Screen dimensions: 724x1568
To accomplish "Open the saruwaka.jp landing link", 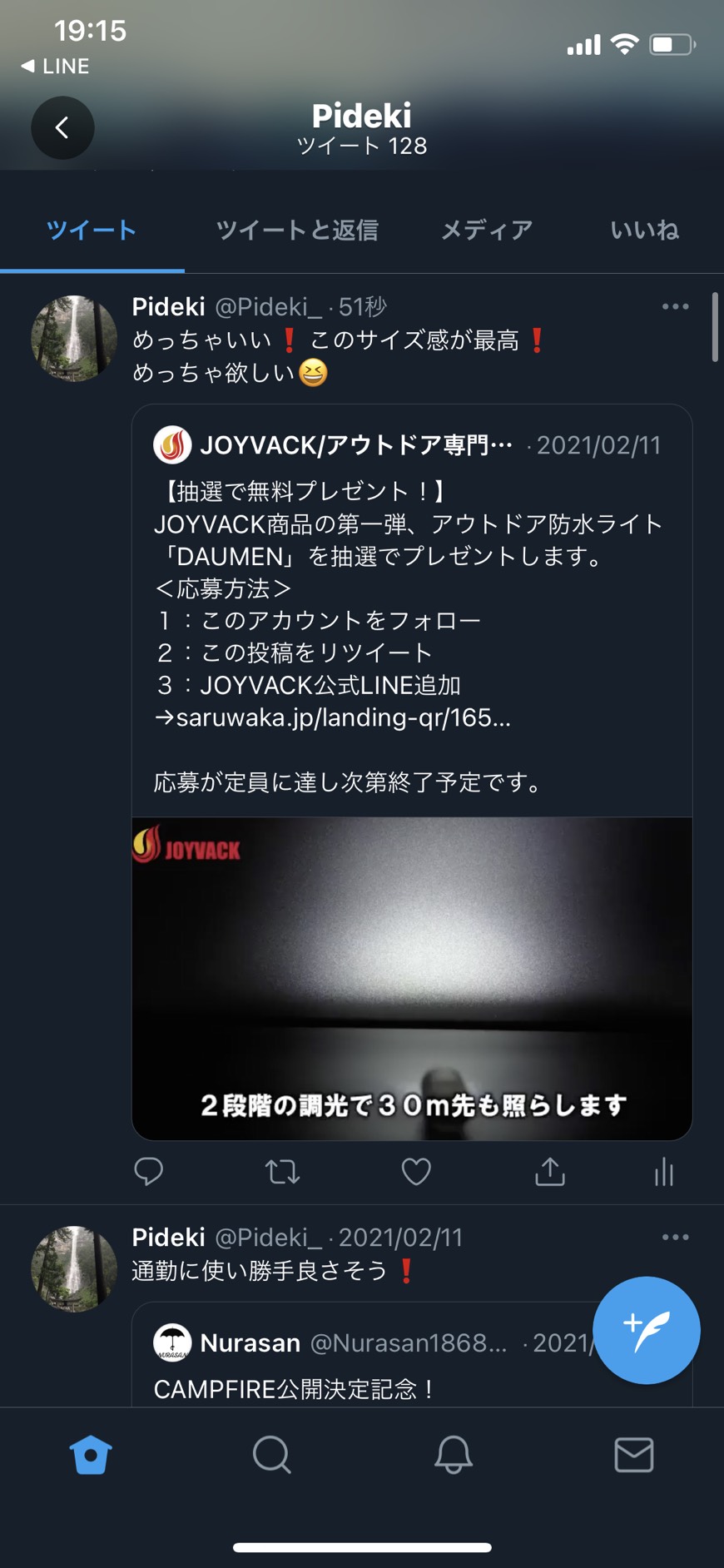I will (x=343, y=717).
